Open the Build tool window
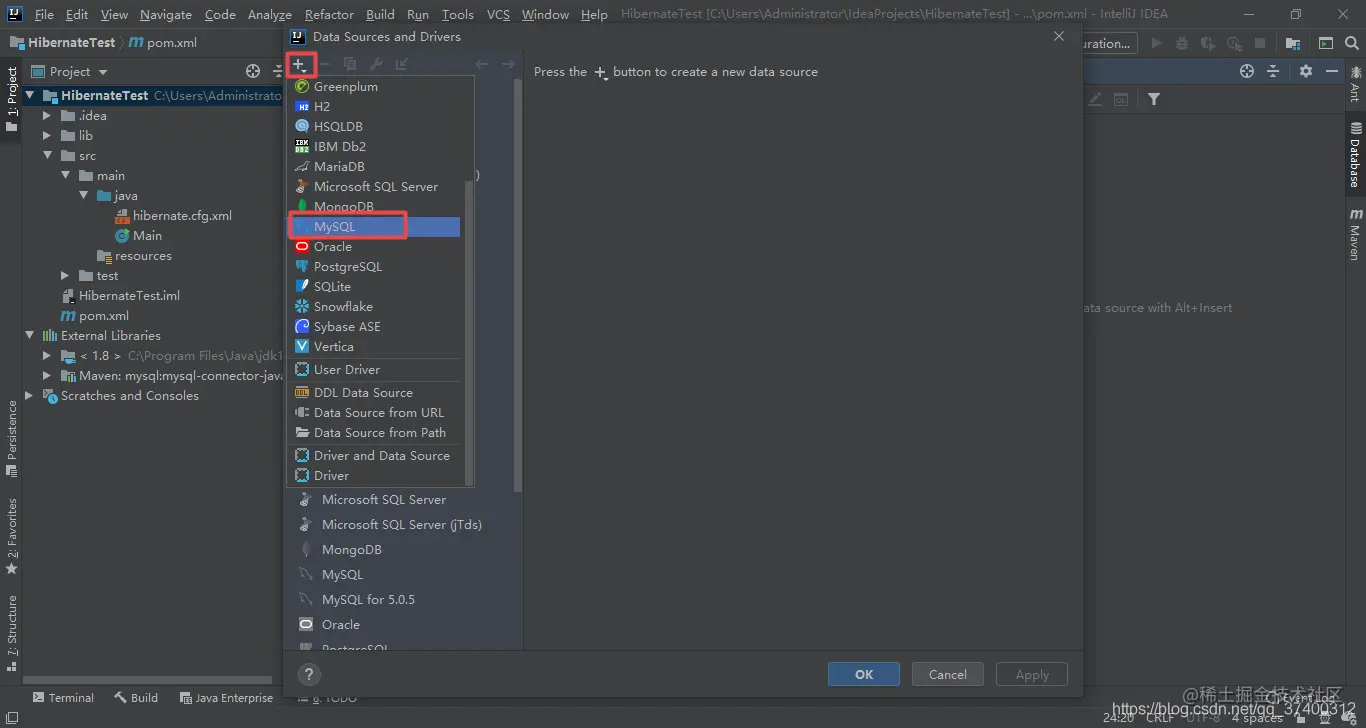 (x=136, y=698)
